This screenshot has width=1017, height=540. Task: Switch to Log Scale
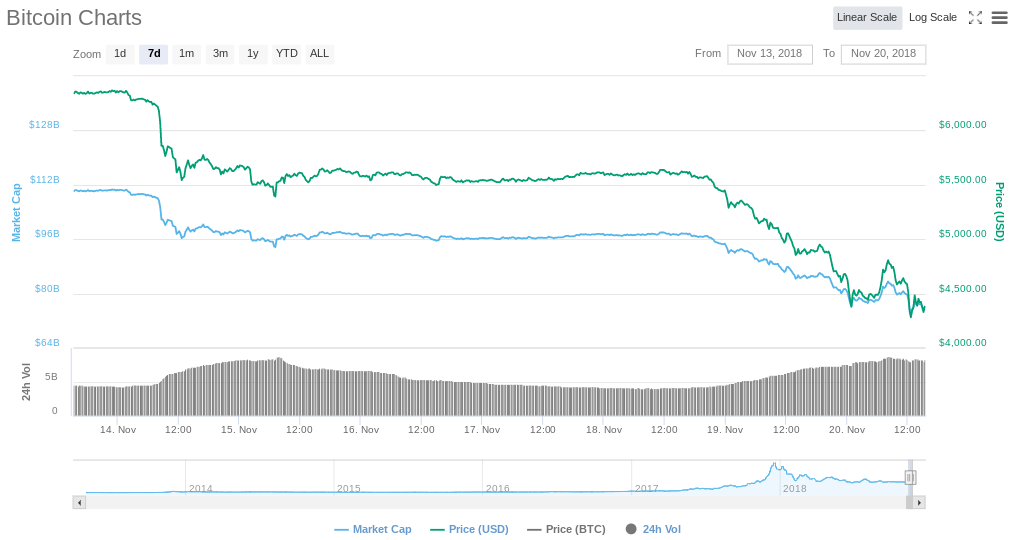[933, 18]
